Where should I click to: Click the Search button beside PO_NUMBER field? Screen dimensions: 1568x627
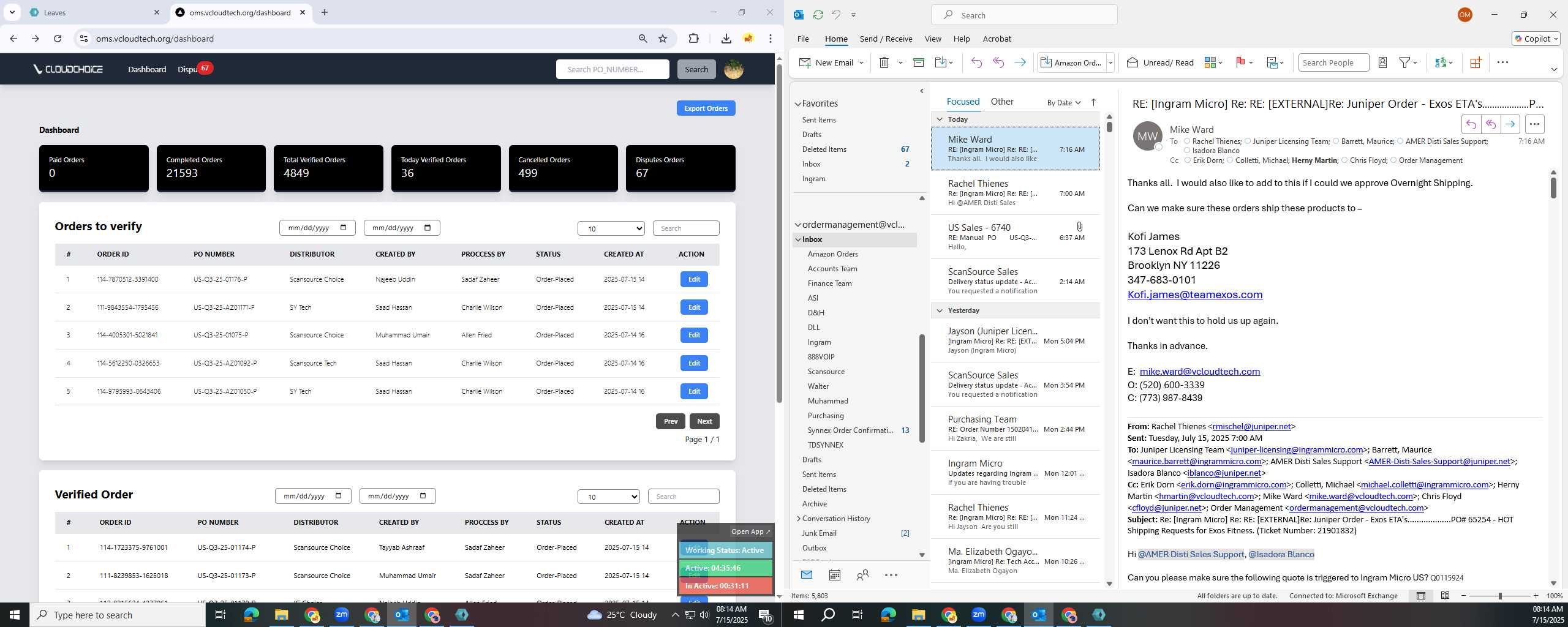coord(696,69)
